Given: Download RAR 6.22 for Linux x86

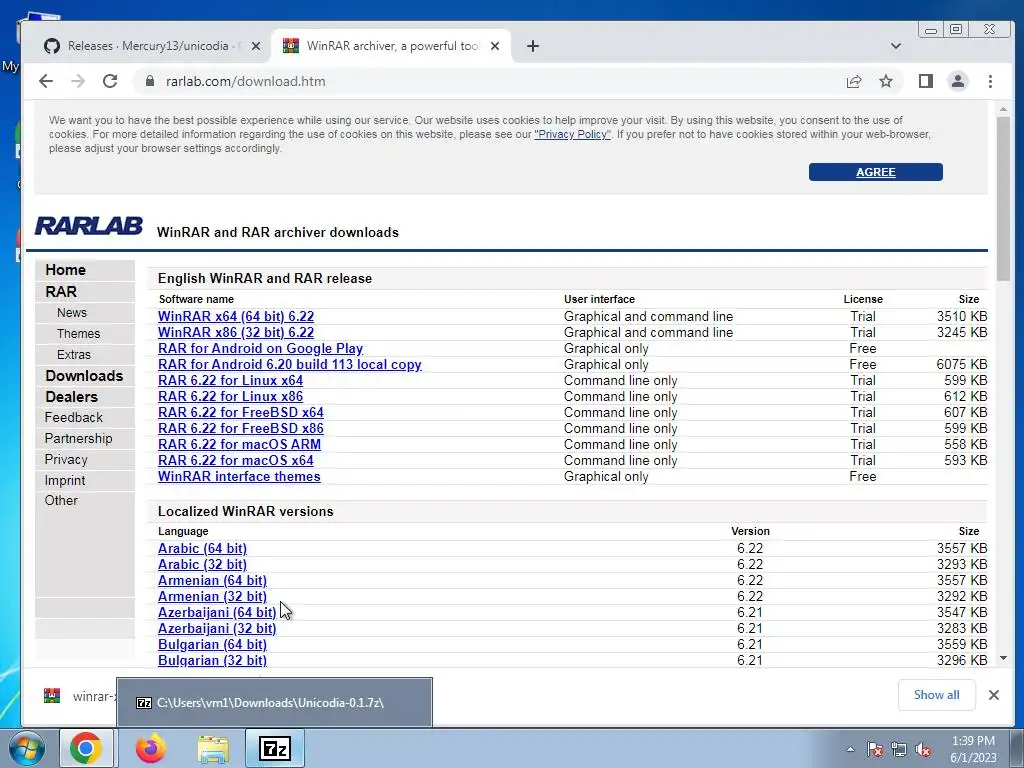Looking at the screenshot, I should tap(231, 396).
